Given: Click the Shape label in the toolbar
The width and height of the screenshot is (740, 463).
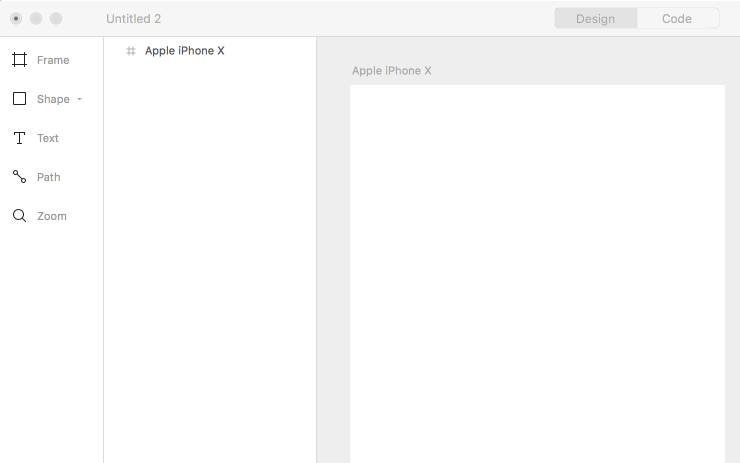Looking at the screenshot, I should click(x=53, y=99).
